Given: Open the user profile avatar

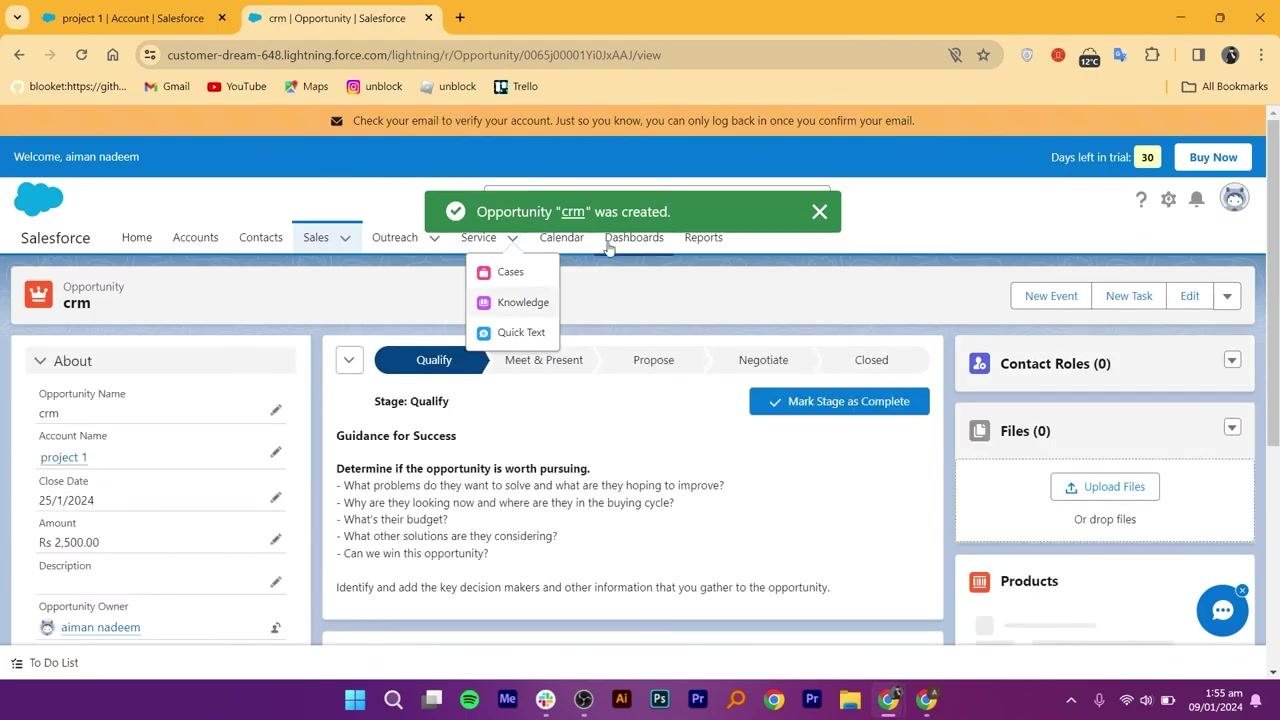Looking at the screenshot, I should point(1235,198).
